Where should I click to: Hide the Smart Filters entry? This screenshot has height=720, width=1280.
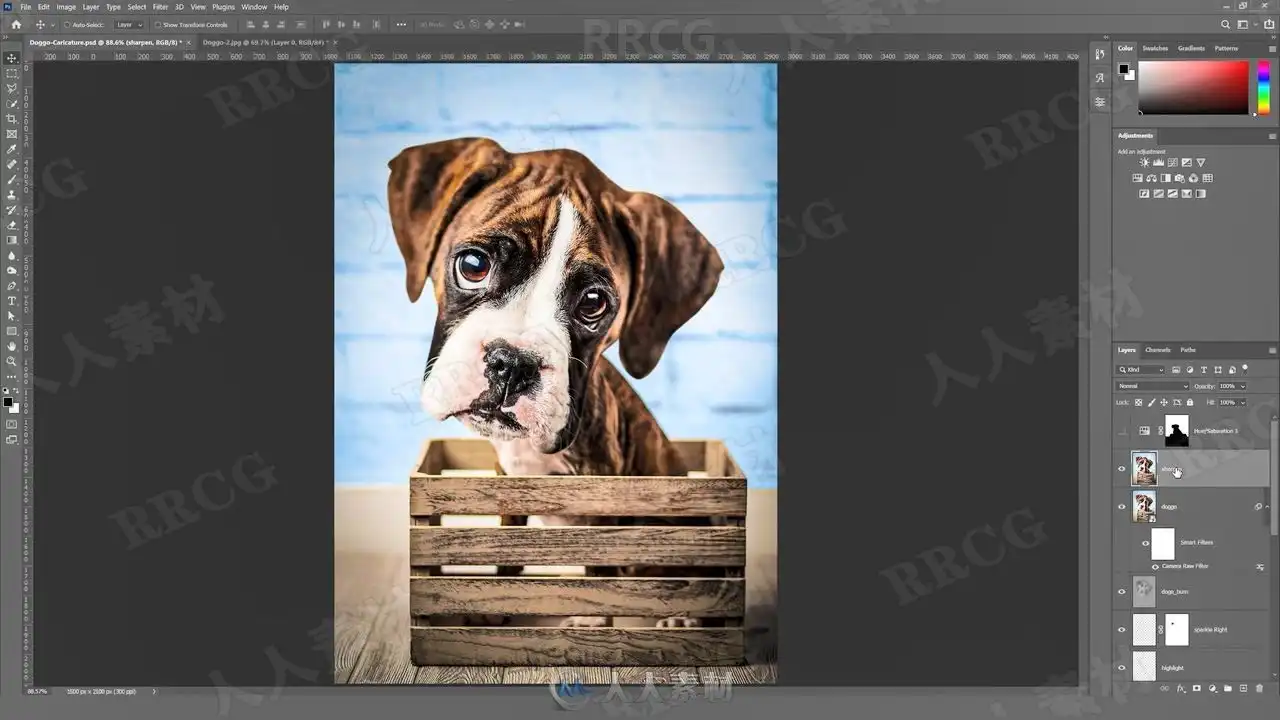coord(1146,543)
